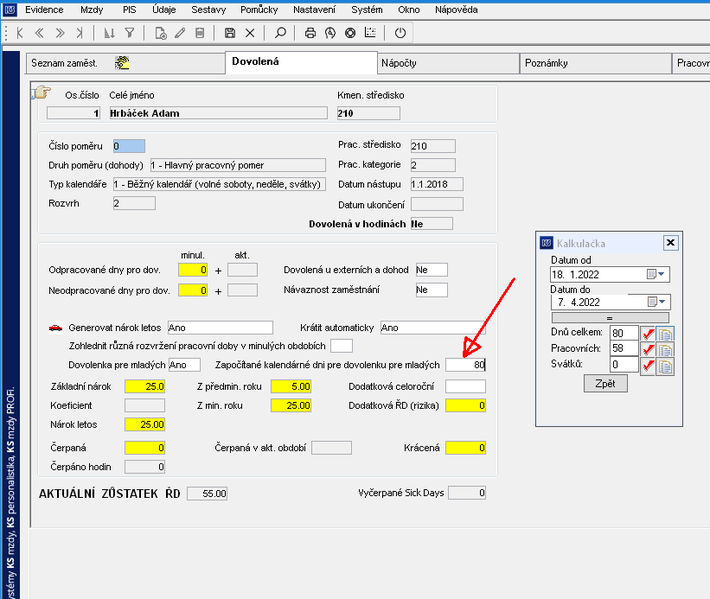
Task: Jump to the next record with the double-right arrows
Action: point(60,33)
